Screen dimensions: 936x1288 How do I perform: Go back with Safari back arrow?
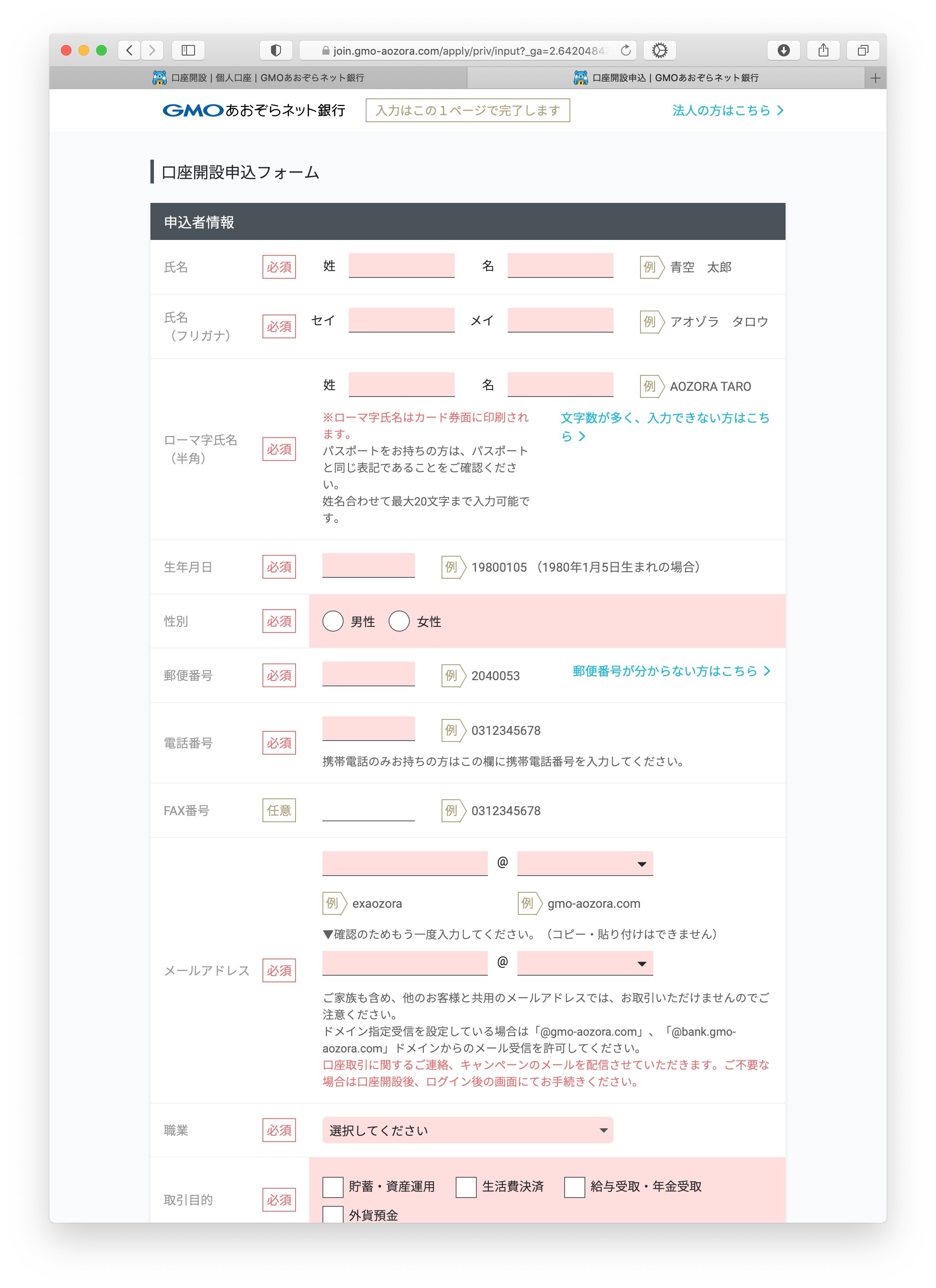pyautogui.click(x=130, y=50)
